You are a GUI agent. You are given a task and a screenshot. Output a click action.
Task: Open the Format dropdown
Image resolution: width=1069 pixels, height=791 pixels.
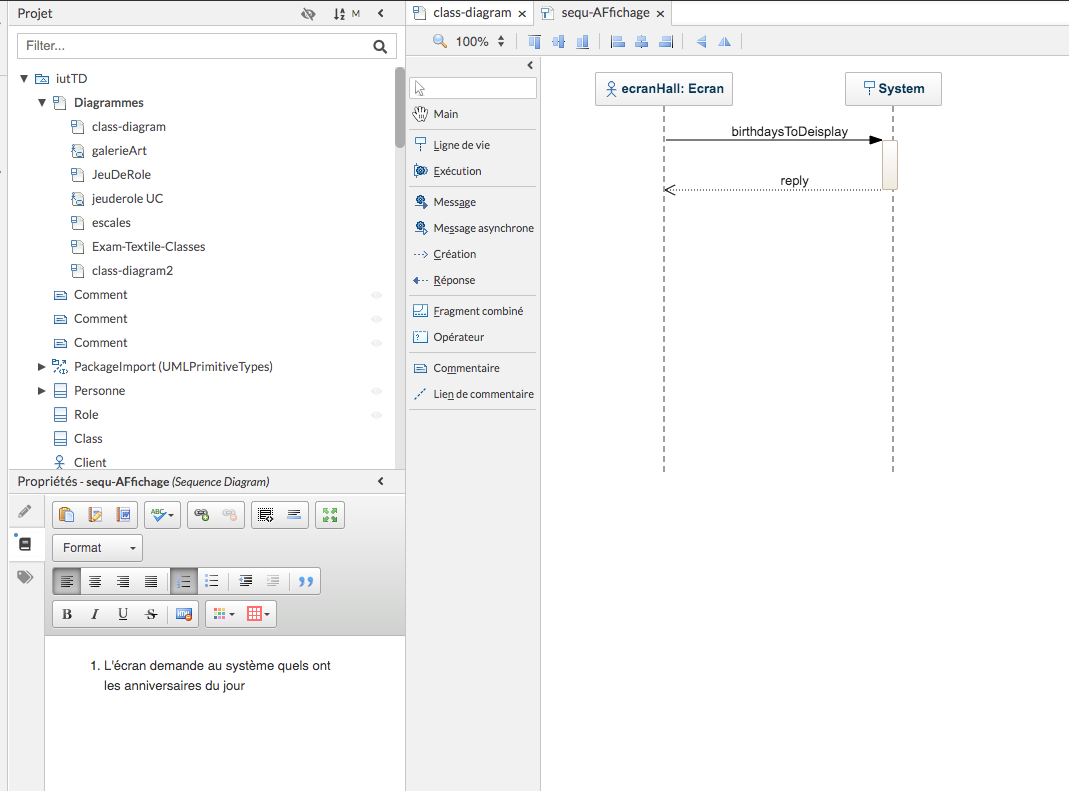(97, 548)
